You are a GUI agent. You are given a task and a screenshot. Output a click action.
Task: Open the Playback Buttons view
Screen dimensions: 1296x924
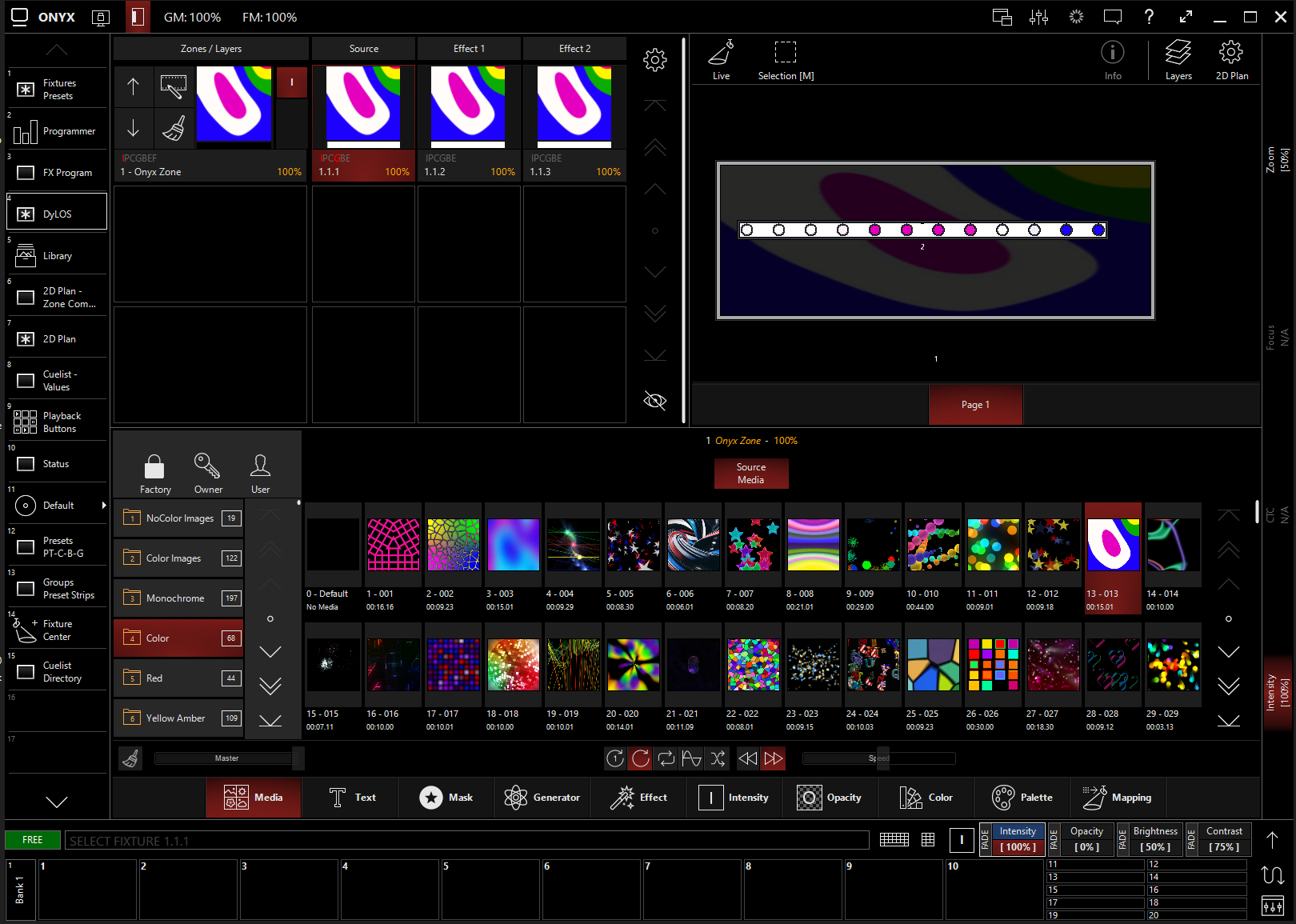pos(57,422)
